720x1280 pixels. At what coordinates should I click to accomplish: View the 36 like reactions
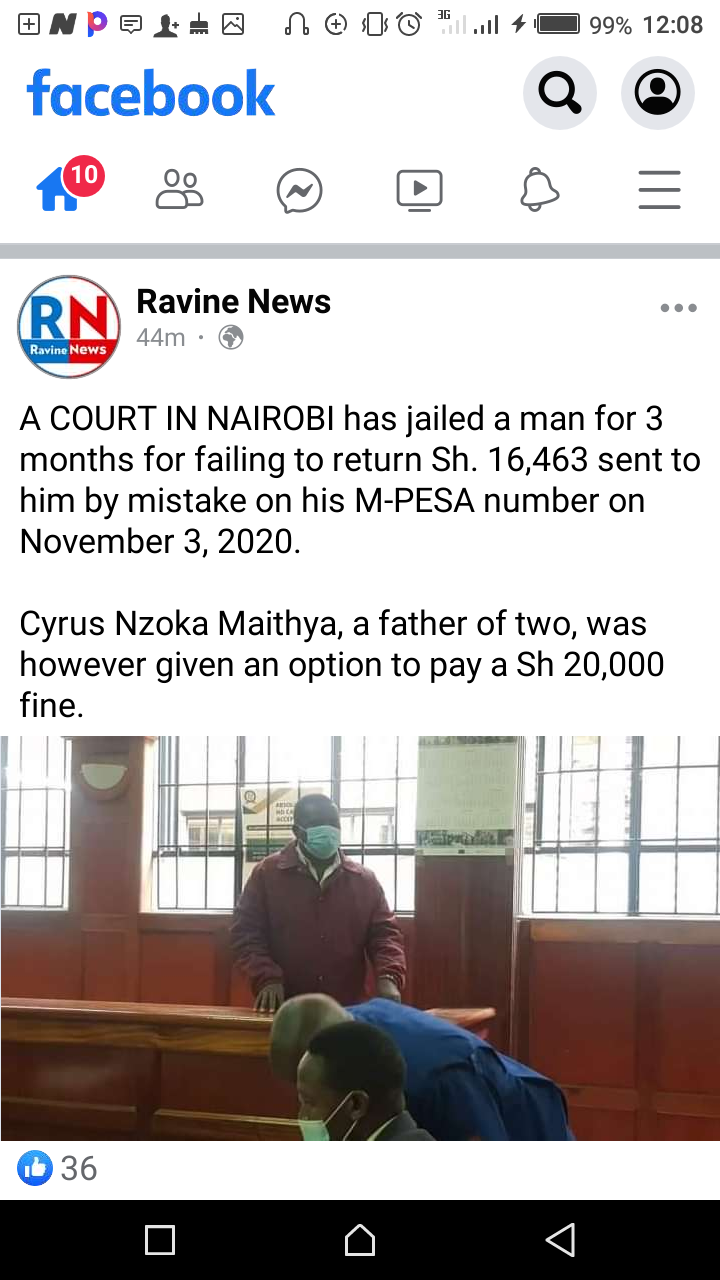[x=79, y=1168]
